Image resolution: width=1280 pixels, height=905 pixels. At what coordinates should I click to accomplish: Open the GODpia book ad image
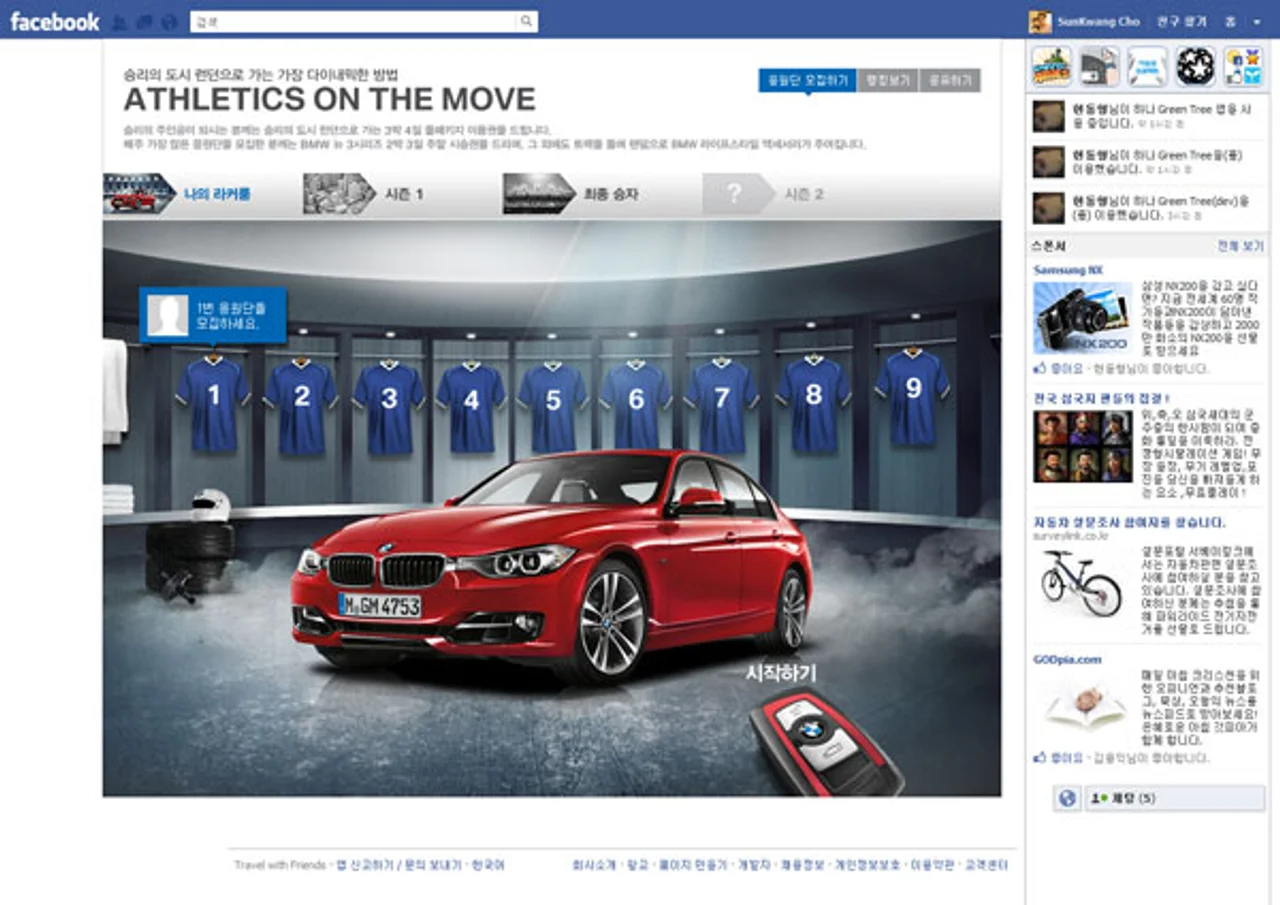(x=1085, y=706)
